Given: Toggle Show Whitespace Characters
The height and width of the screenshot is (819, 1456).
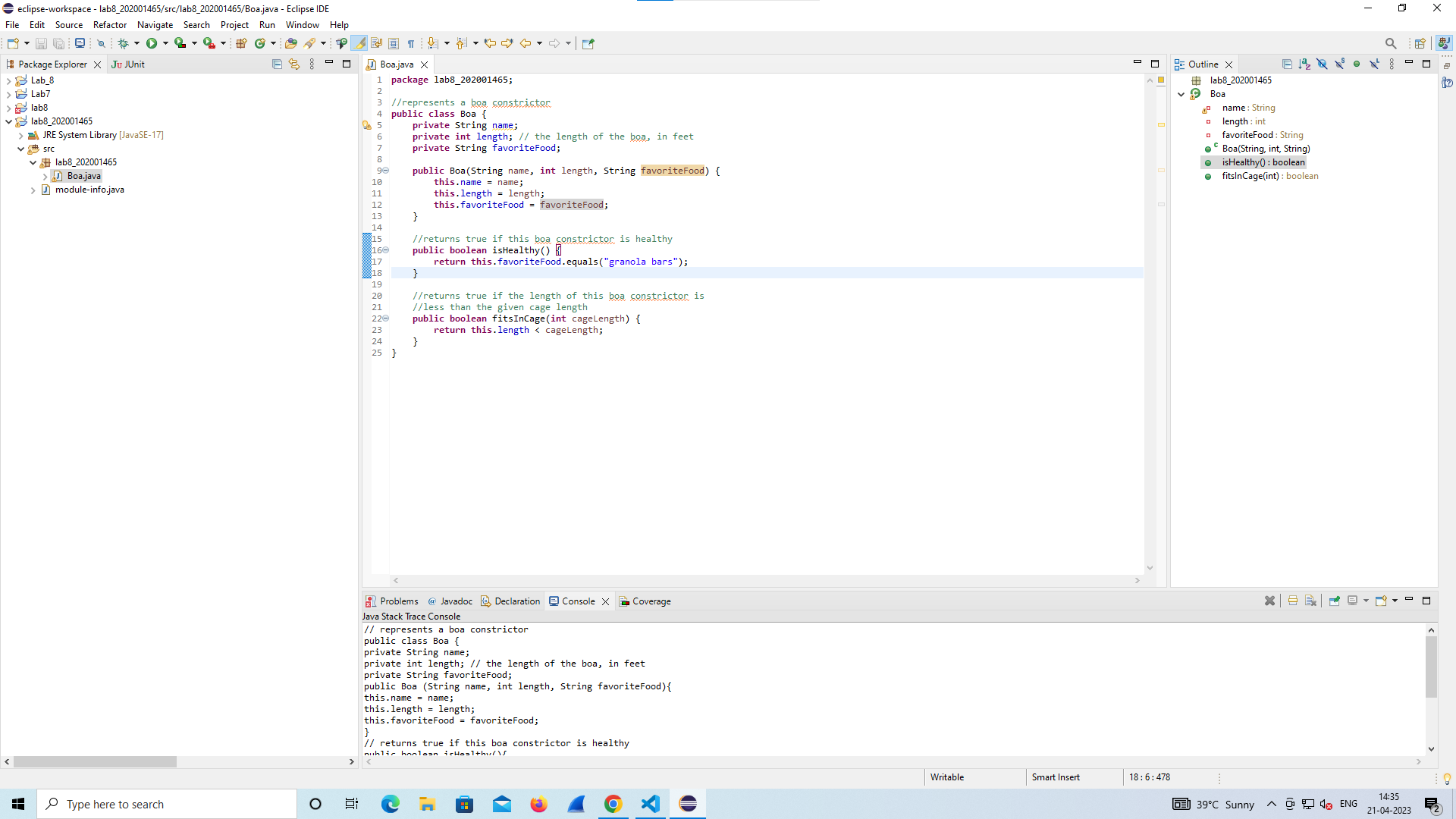Looking at the screenshot, I should 412,43.
